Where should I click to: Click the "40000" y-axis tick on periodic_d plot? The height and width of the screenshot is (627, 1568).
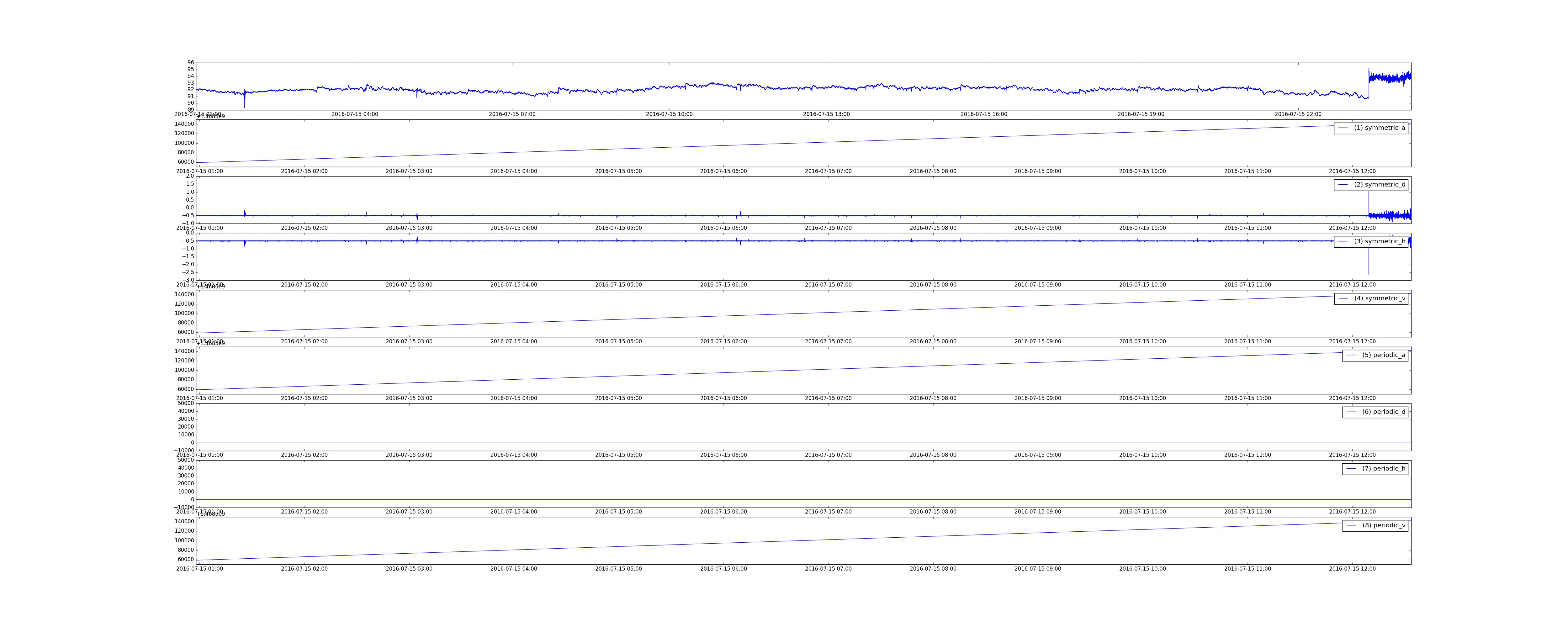click(x=186, y=411)
